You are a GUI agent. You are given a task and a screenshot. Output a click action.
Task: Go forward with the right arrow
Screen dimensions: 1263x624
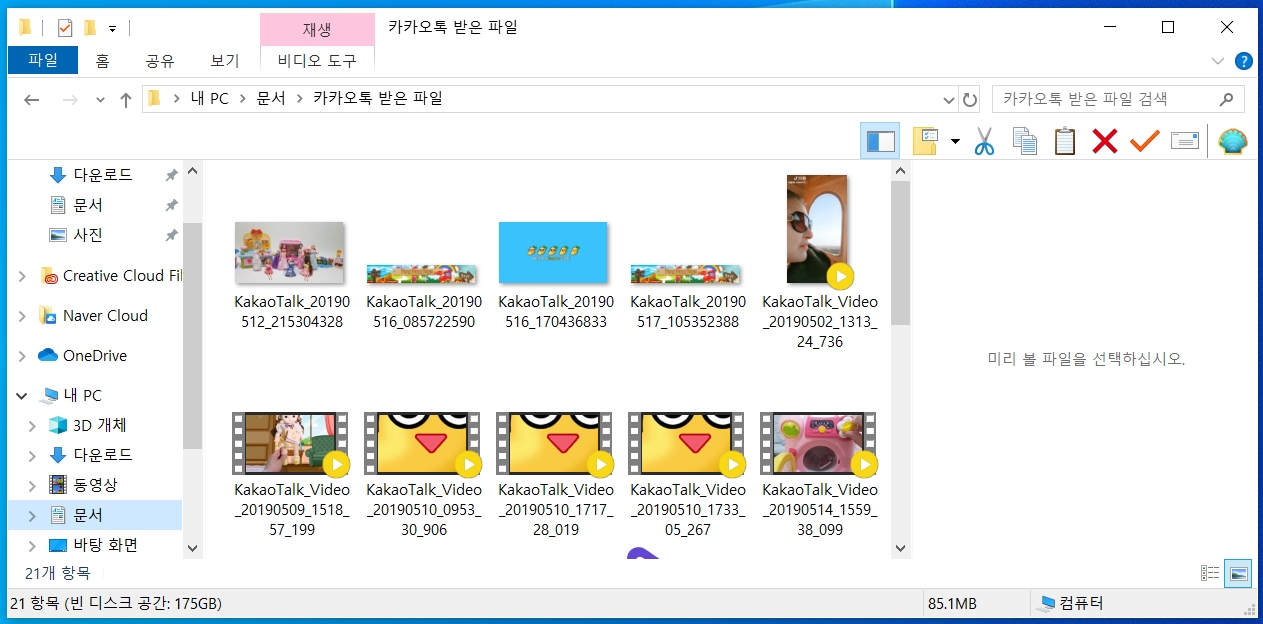[x=70, y=99]
